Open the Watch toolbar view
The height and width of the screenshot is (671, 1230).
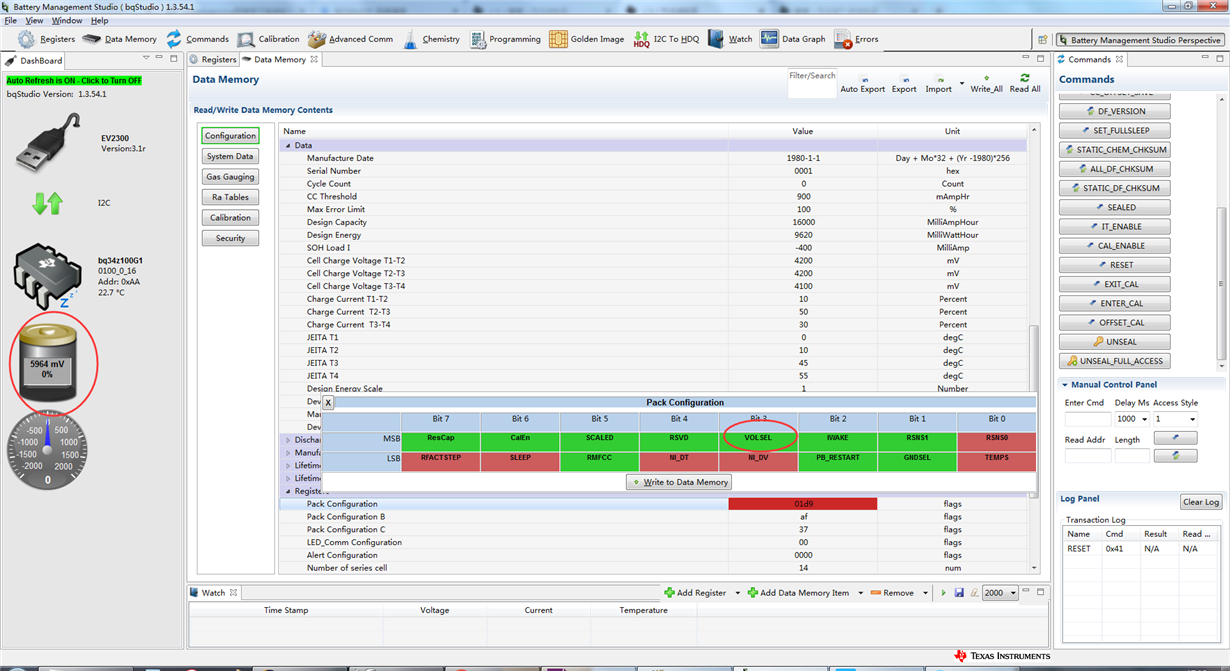coord(730,39)
